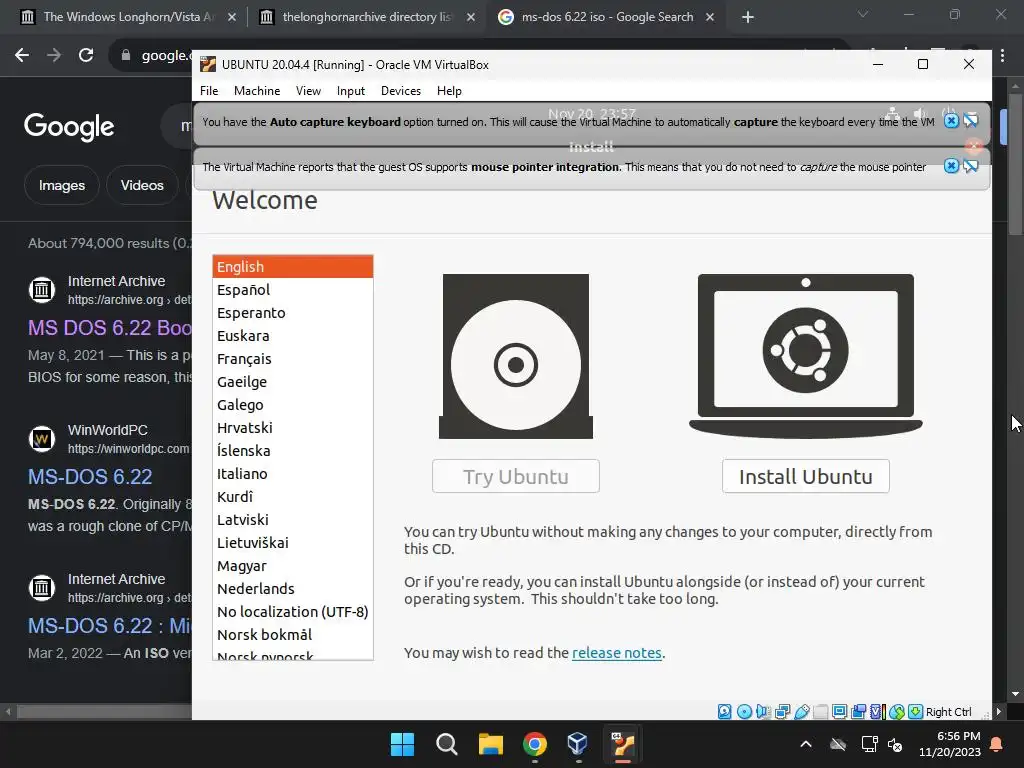Click the Try Ubuntu disc image
This screenshot has height=768, width=1024.
[516, 356]
